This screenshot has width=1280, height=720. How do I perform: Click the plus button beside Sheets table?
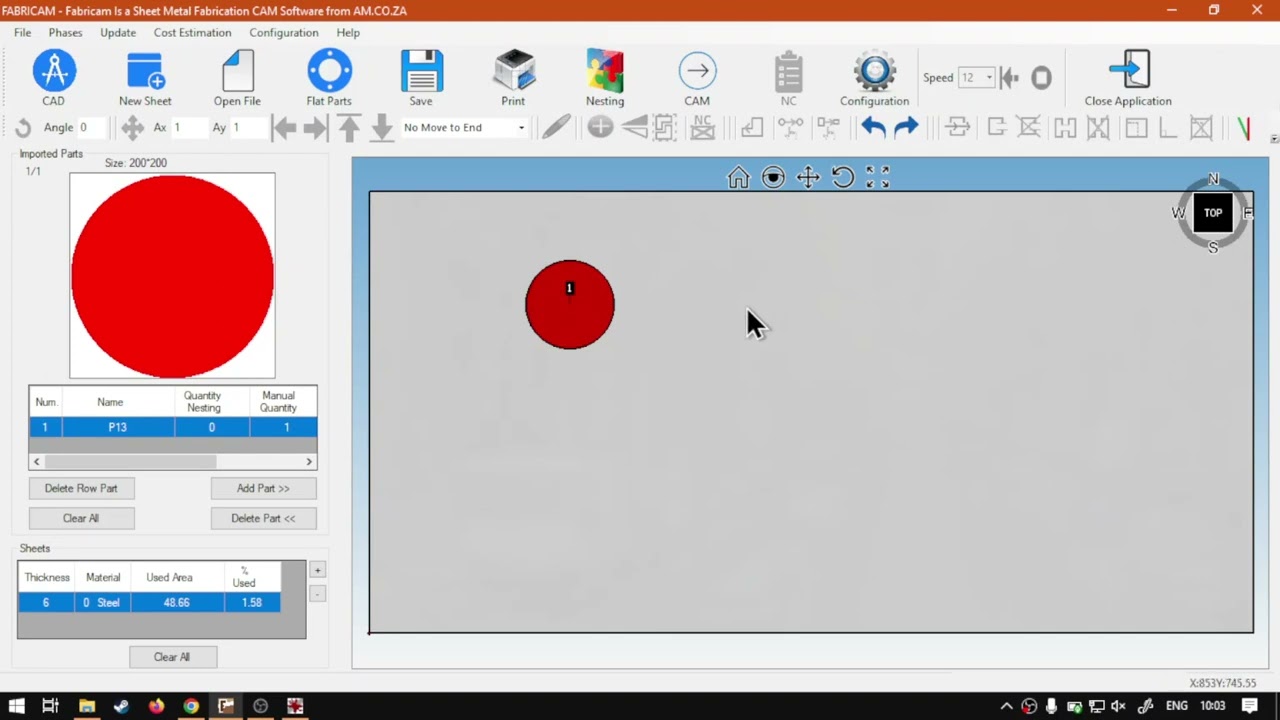(317, 570)
